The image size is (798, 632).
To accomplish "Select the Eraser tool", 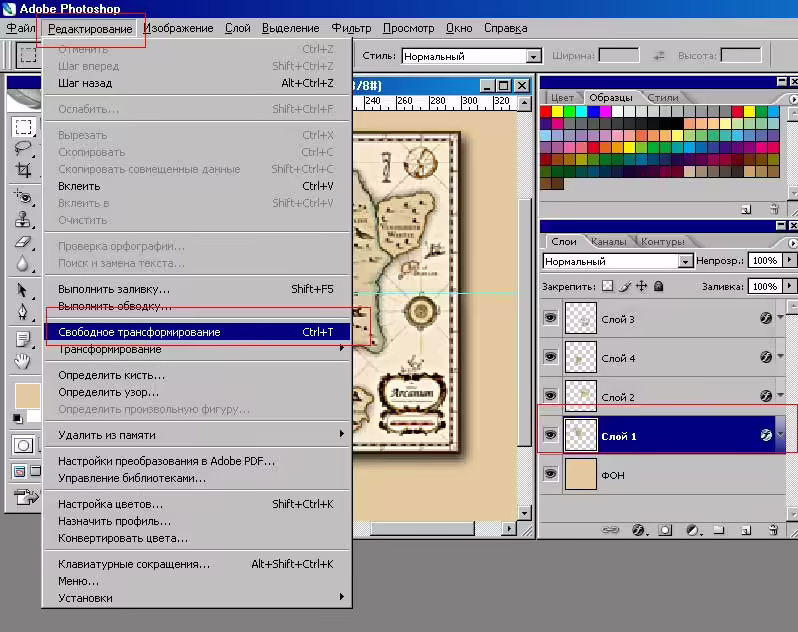I will click(23, 242).
